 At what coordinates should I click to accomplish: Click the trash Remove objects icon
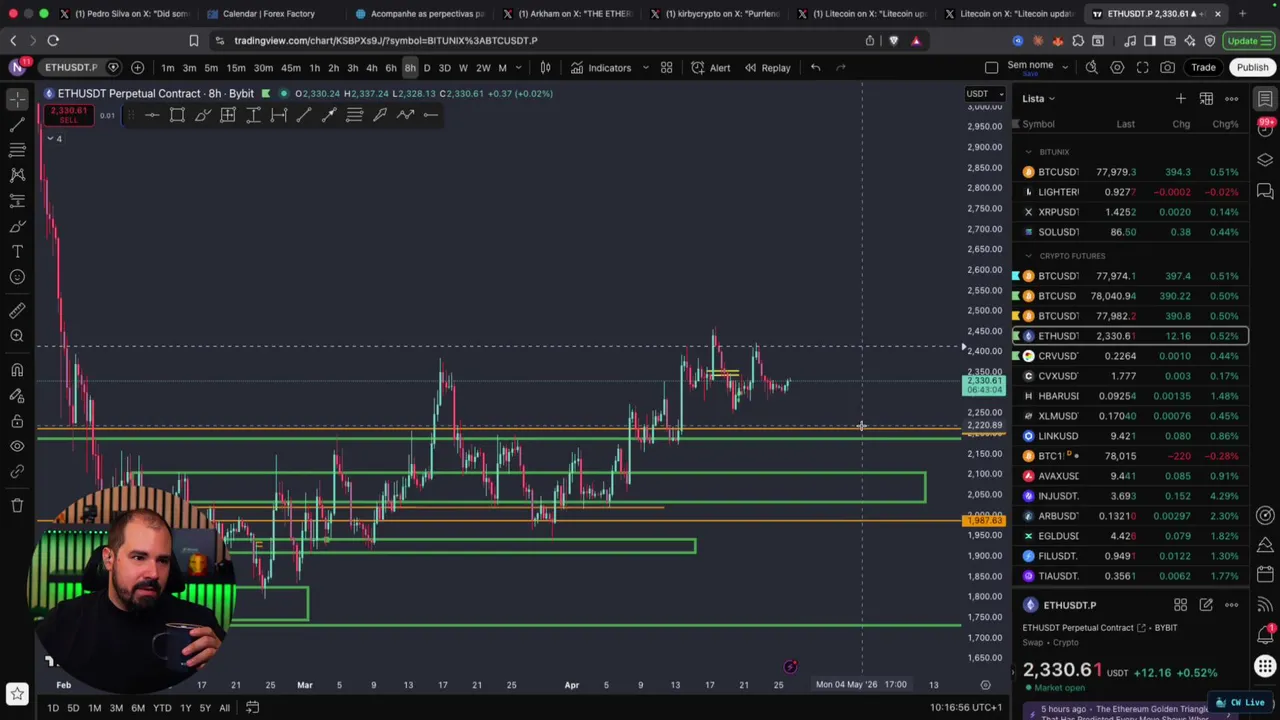[x=17, y=505]
